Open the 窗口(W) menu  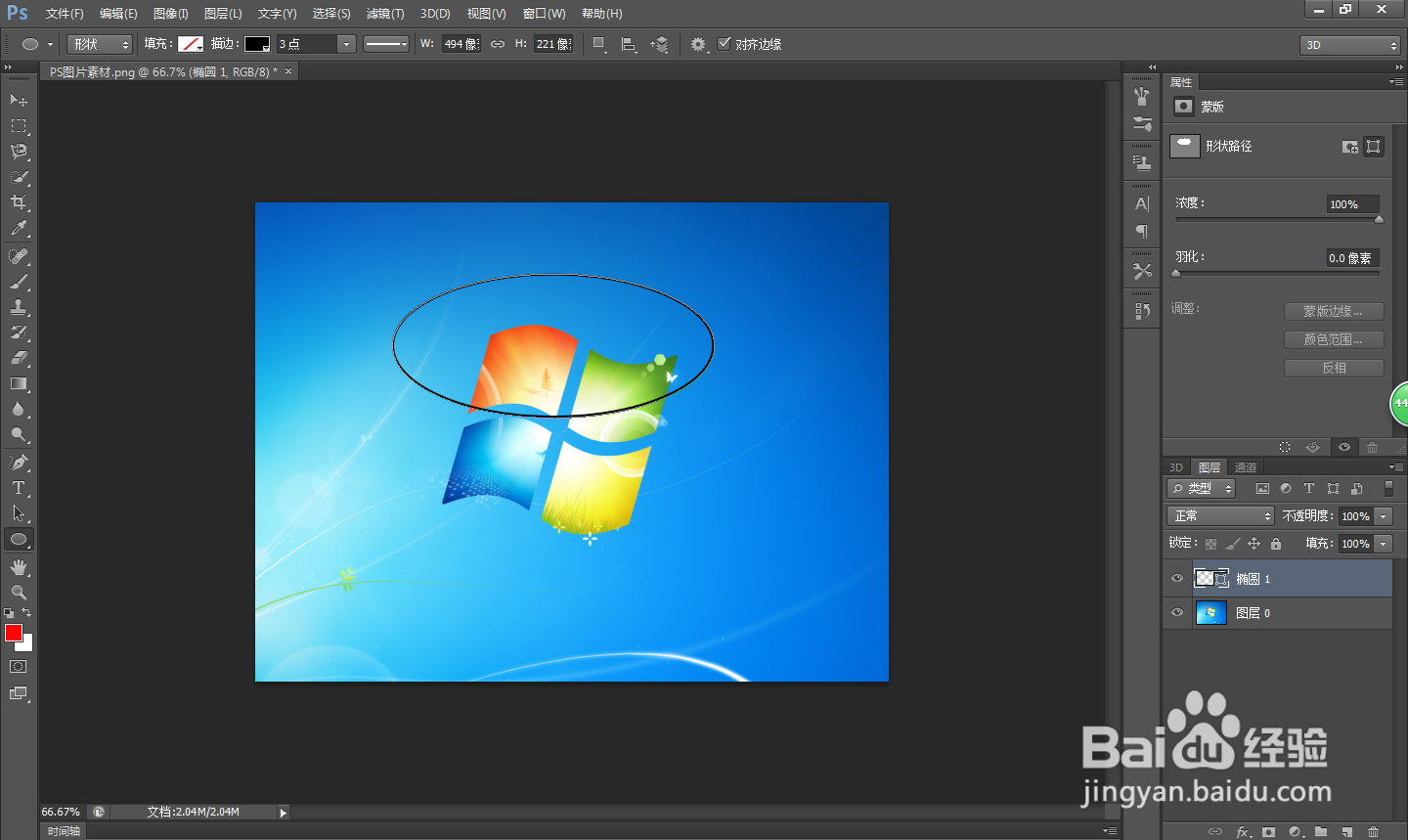[544, 14]
